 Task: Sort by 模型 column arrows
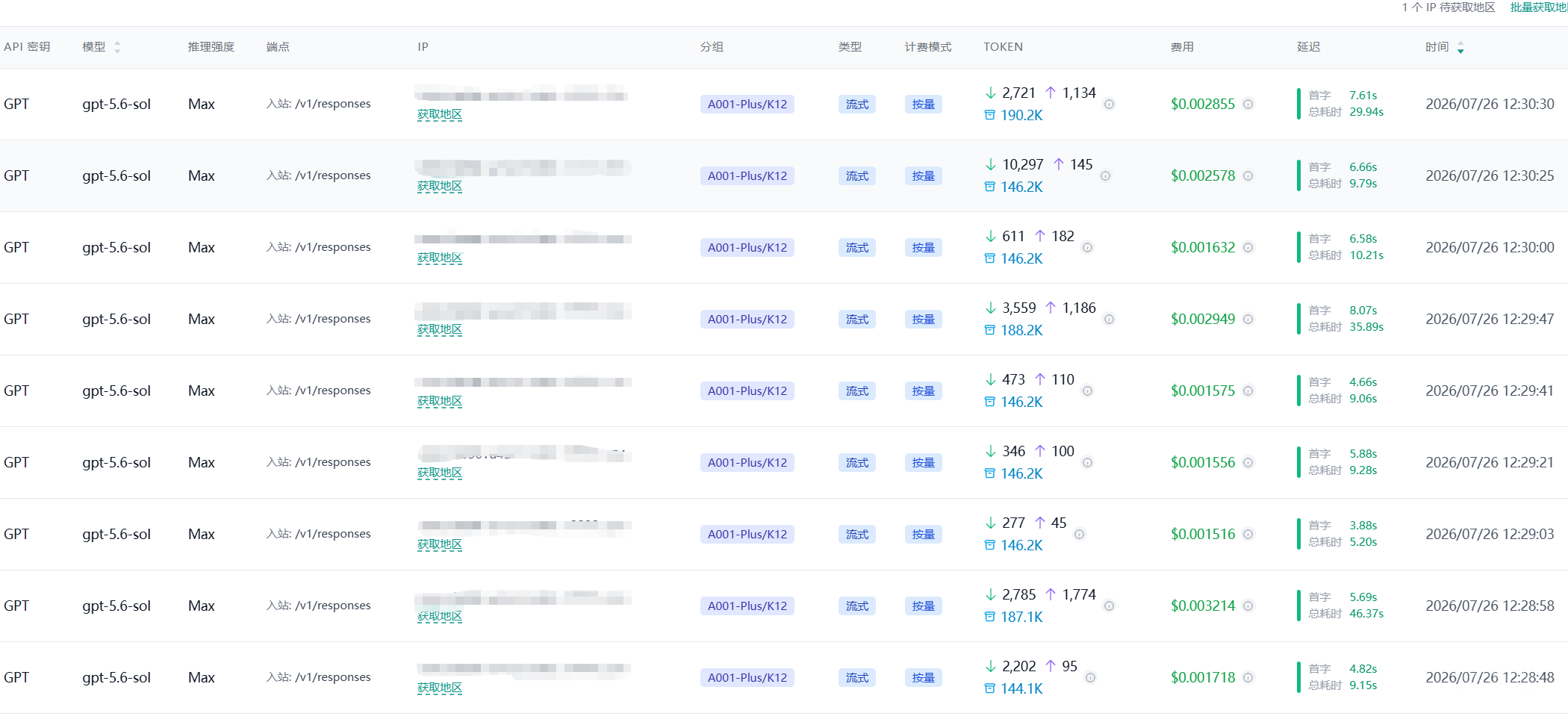pos(117,47)
